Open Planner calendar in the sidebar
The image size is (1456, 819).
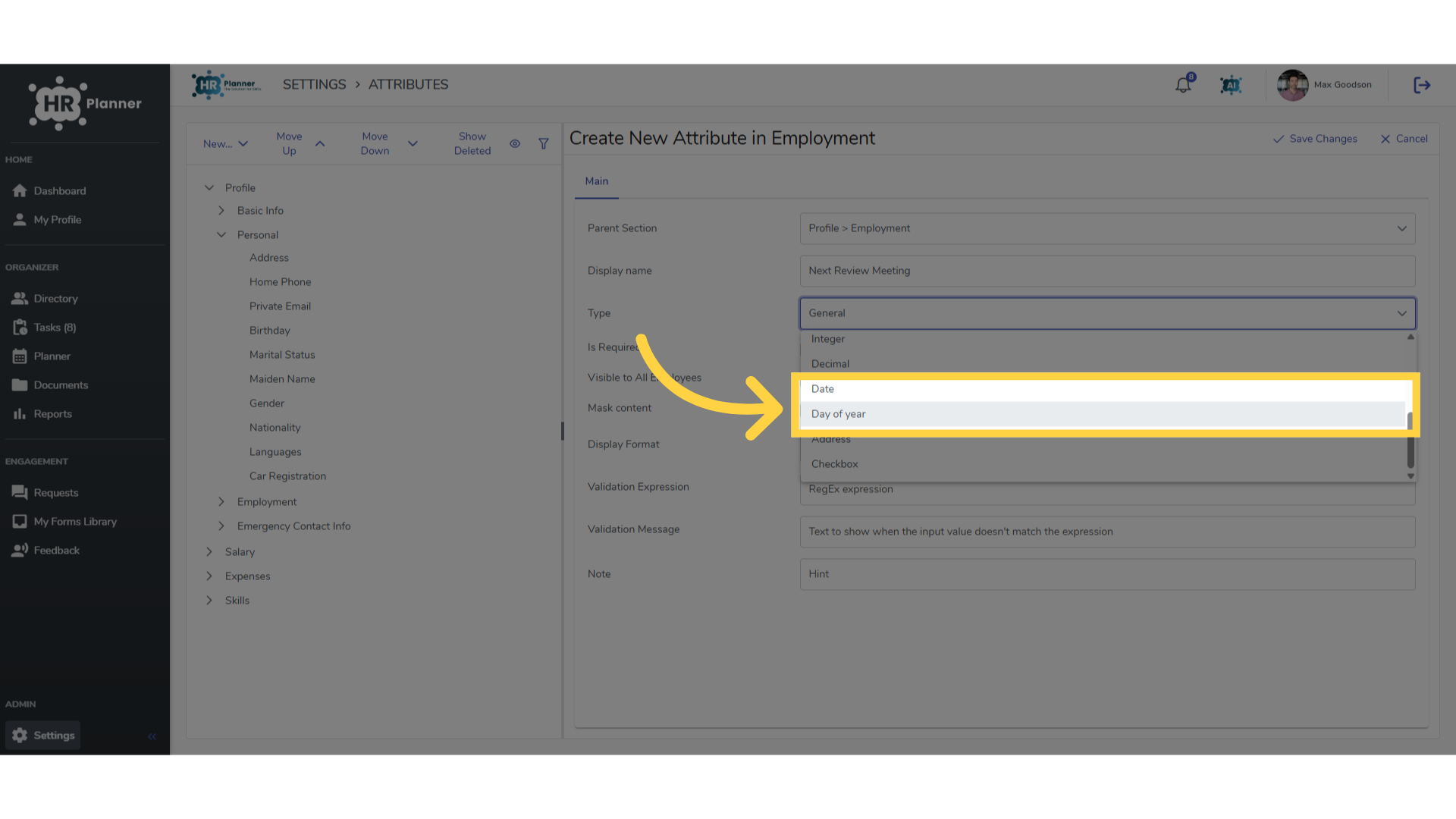[42, 356]
